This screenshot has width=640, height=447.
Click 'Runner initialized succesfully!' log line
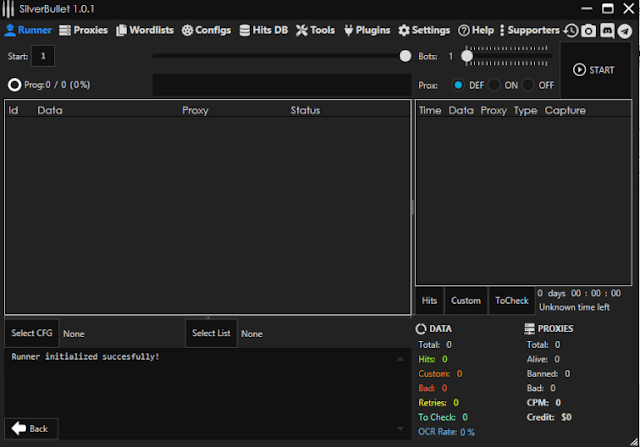85,357
